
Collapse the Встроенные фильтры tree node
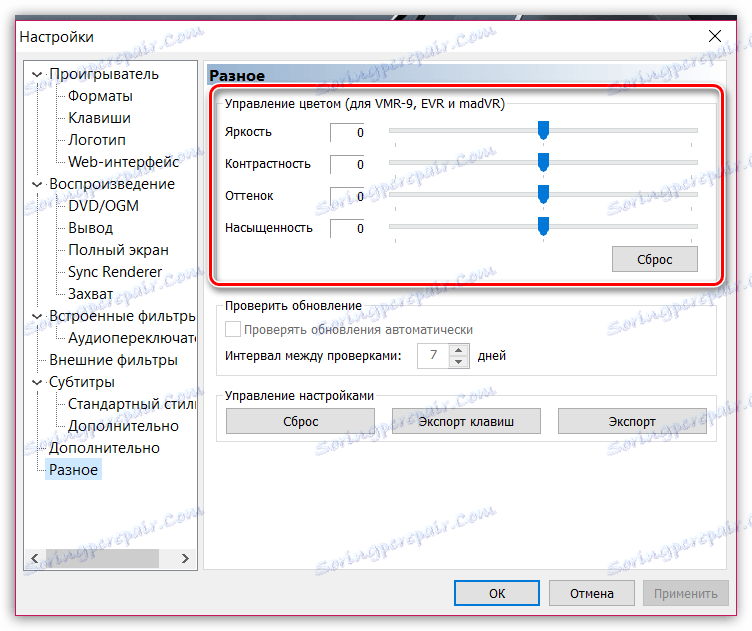click(x=37, y=316)
